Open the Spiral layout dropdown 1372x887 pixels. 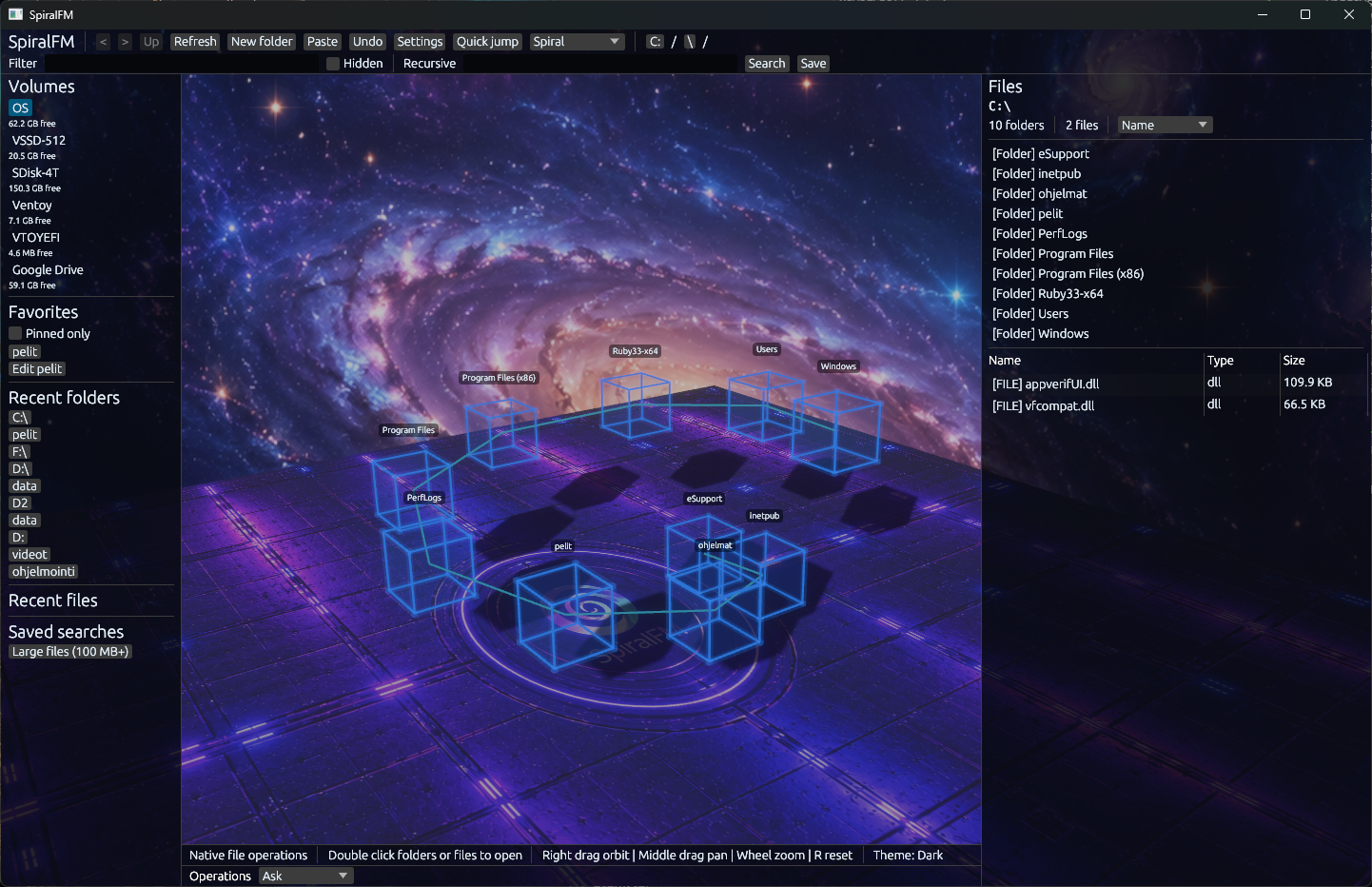[x=577, y=42]
